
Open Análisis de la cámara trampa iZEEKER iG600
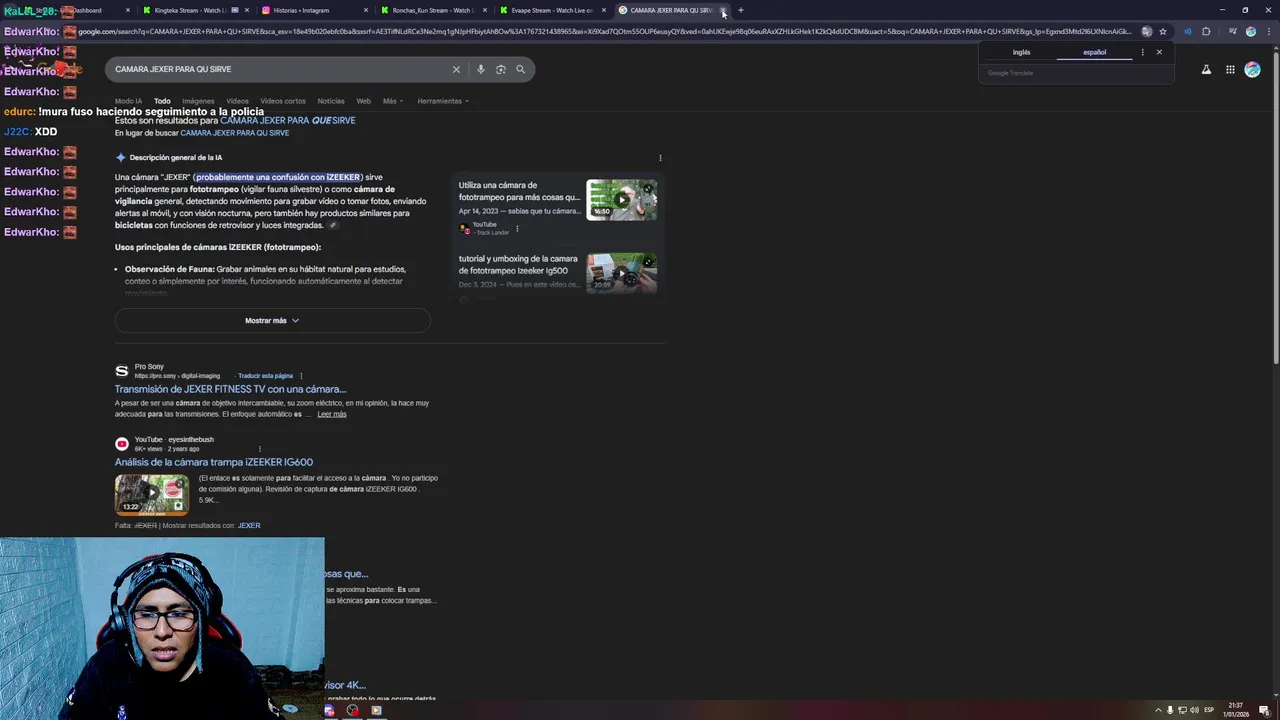(214, 462)
